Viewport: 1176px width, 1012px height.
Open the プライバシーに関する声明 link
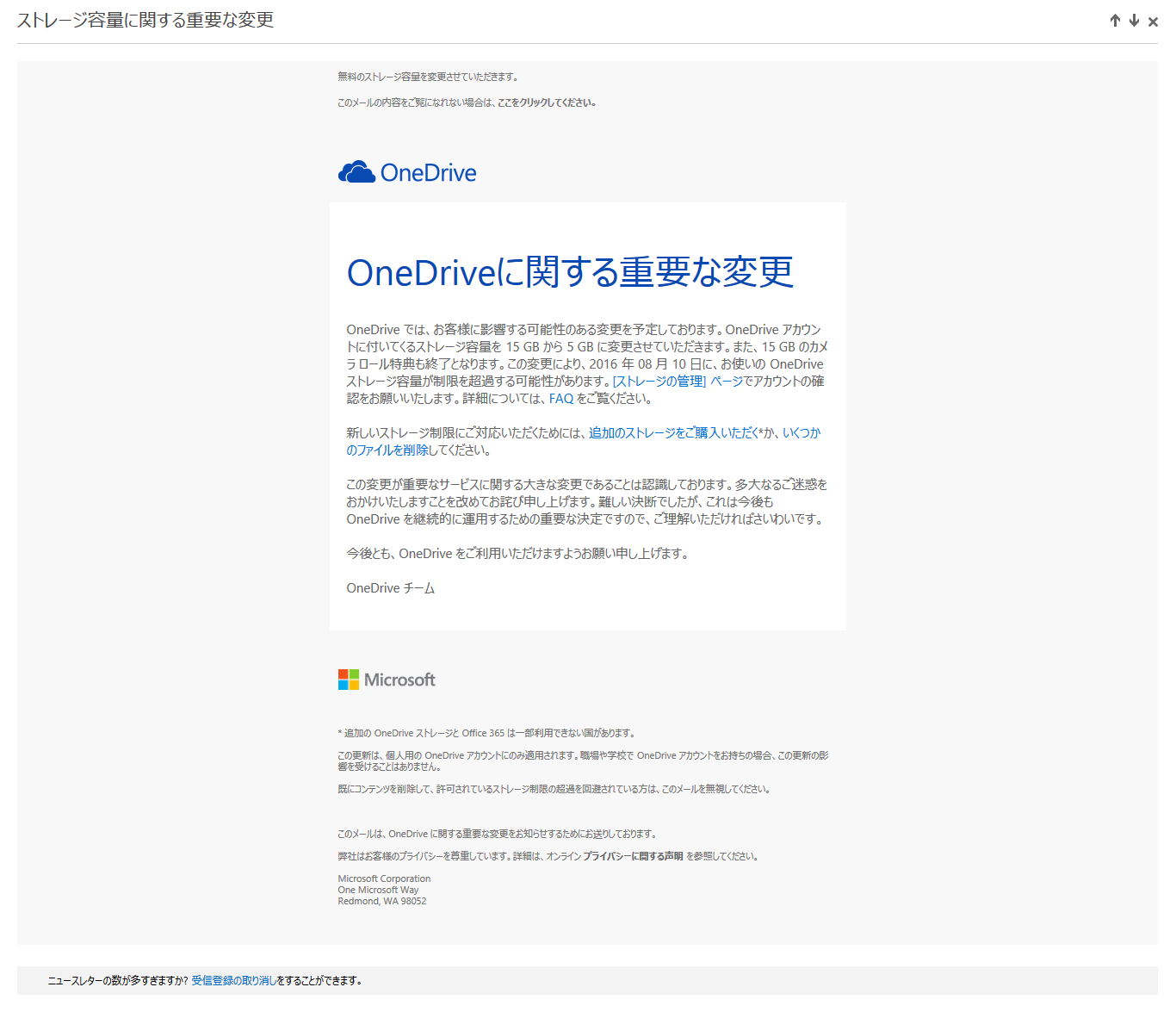633,856
